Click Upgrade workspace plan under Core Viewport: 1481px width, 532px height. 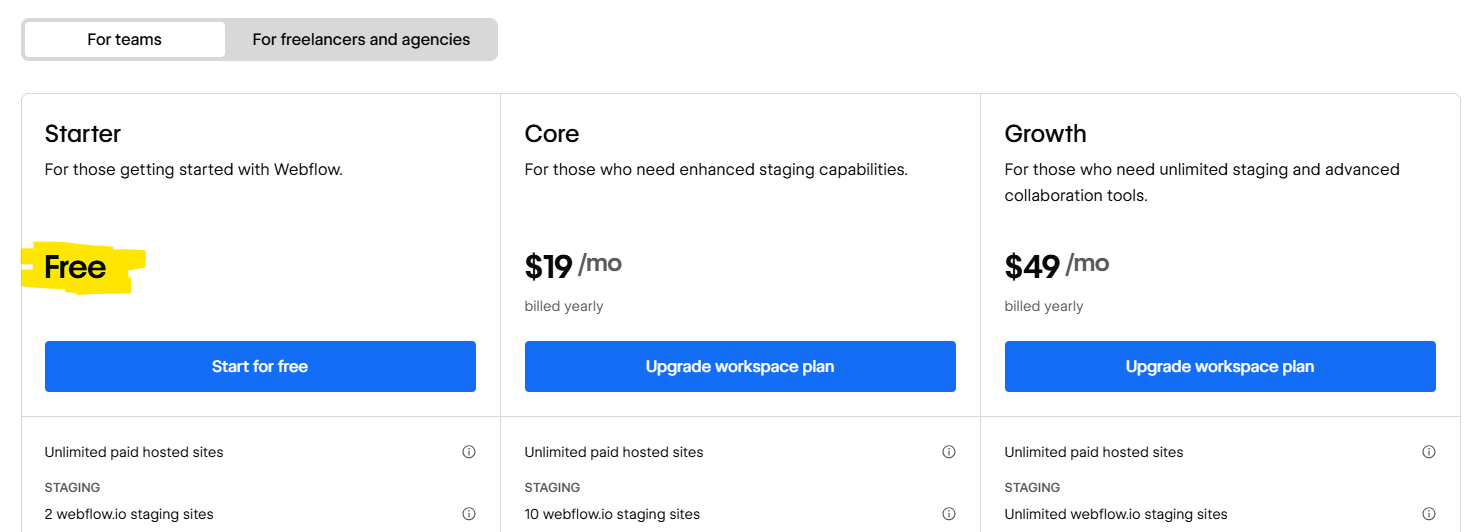tap(740, 366)
